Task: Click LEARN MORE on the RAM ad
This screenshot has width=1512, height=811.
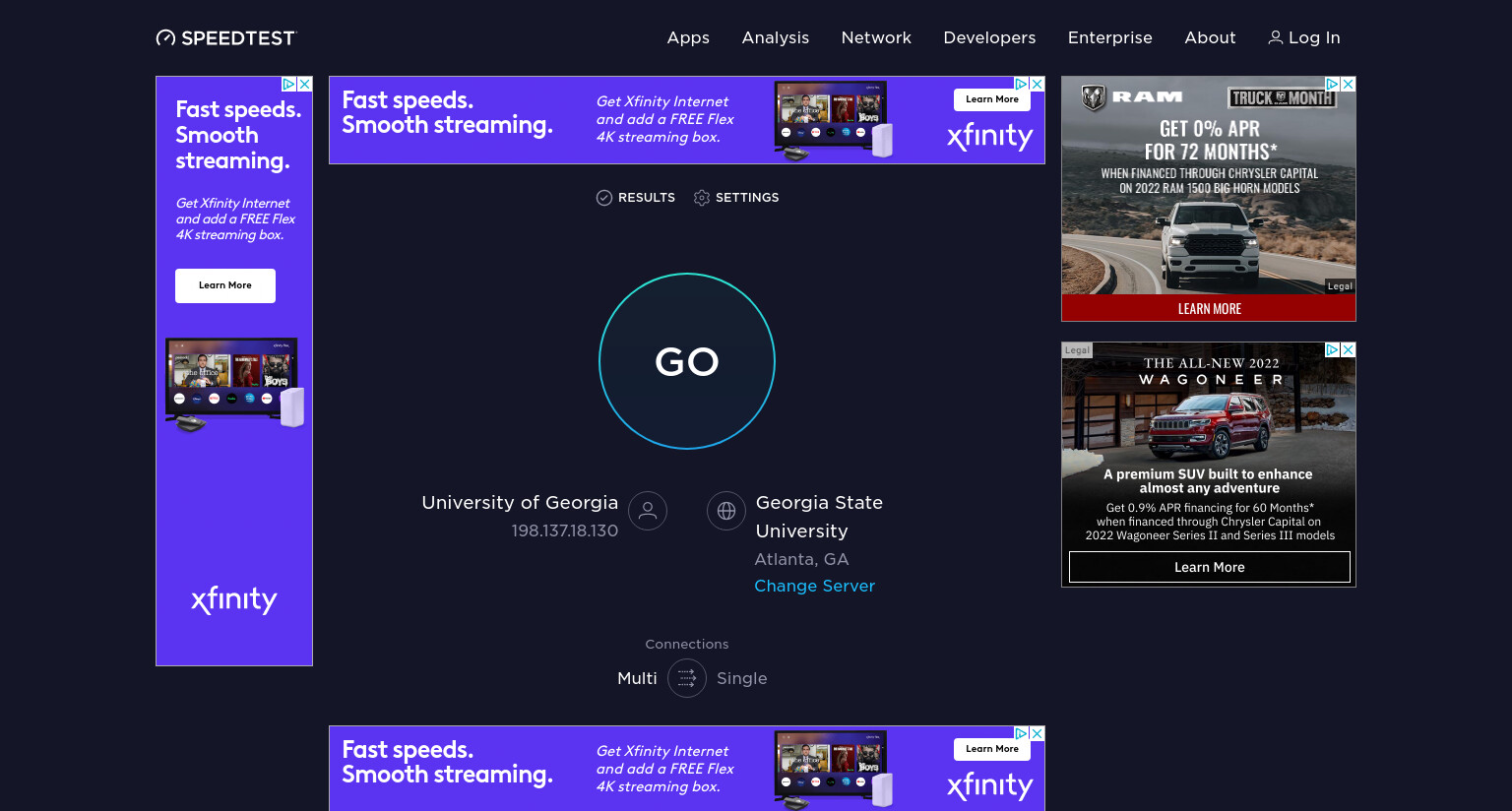Action: pos(1209,308)
